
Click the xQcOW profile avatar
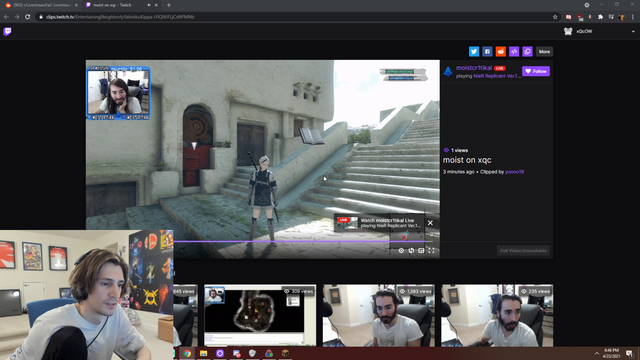click(x=568, y=31)
